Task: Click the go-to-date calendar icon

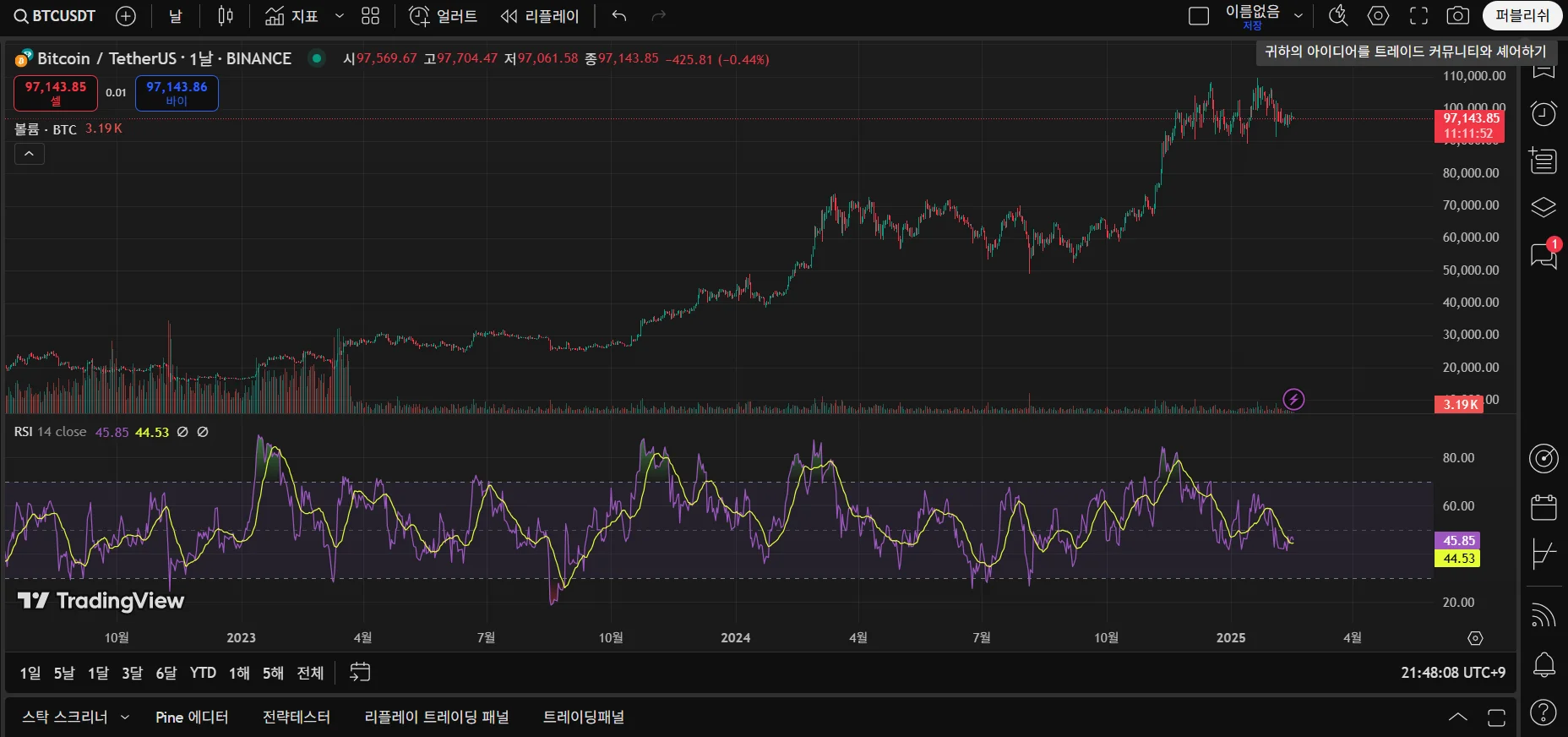Action: click(360, 672)
